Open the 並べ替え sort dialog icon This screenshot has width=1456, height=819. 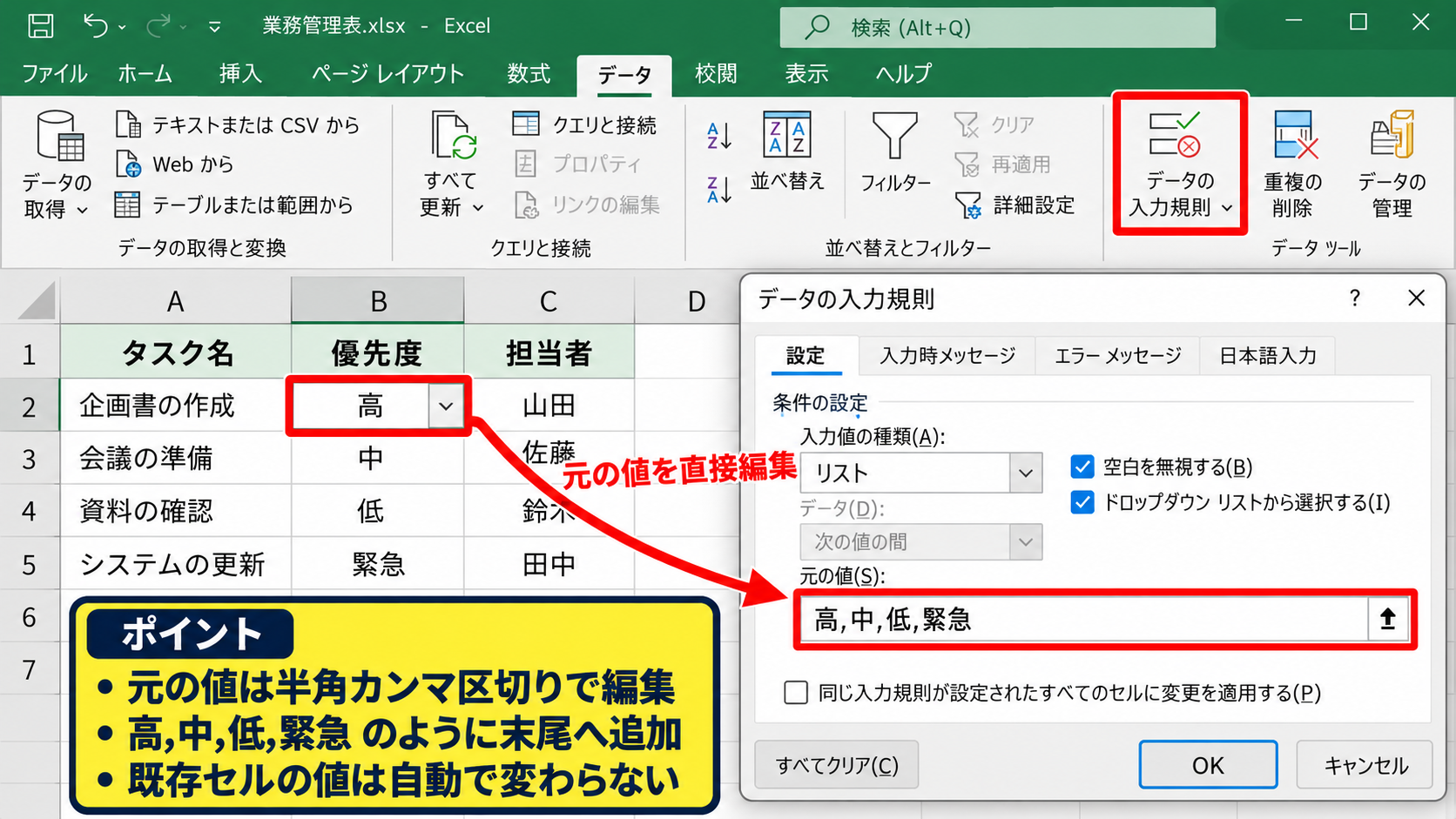(x=787, y=135)
